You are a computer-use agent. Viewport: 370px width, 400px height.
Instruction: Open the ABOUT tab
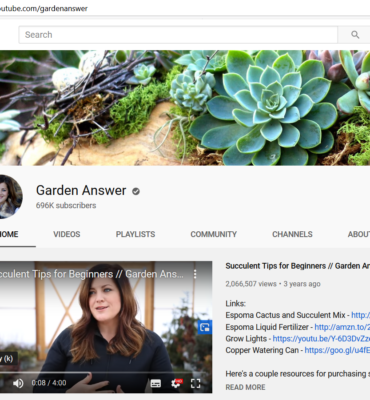[359, 234]
